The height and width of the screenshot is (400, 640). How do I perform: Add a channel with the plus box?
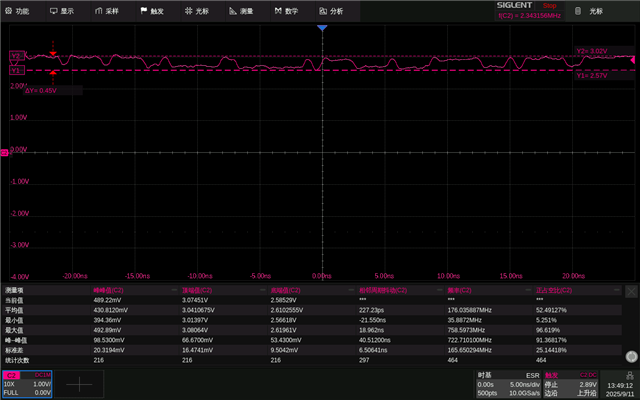[79, 384]
